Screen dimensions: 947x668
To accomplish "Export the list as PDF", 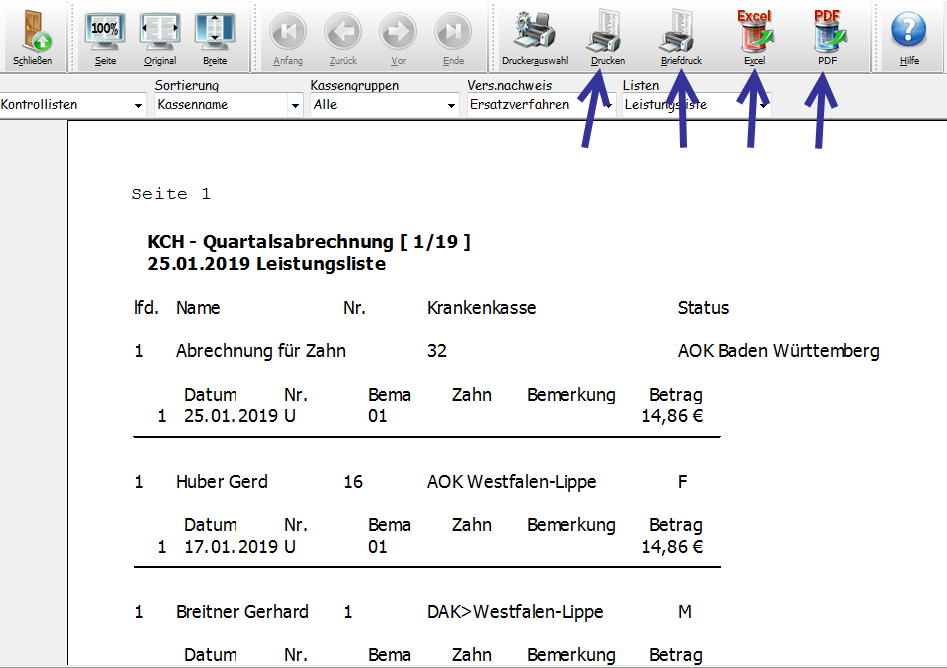I will tap(827, 34).
